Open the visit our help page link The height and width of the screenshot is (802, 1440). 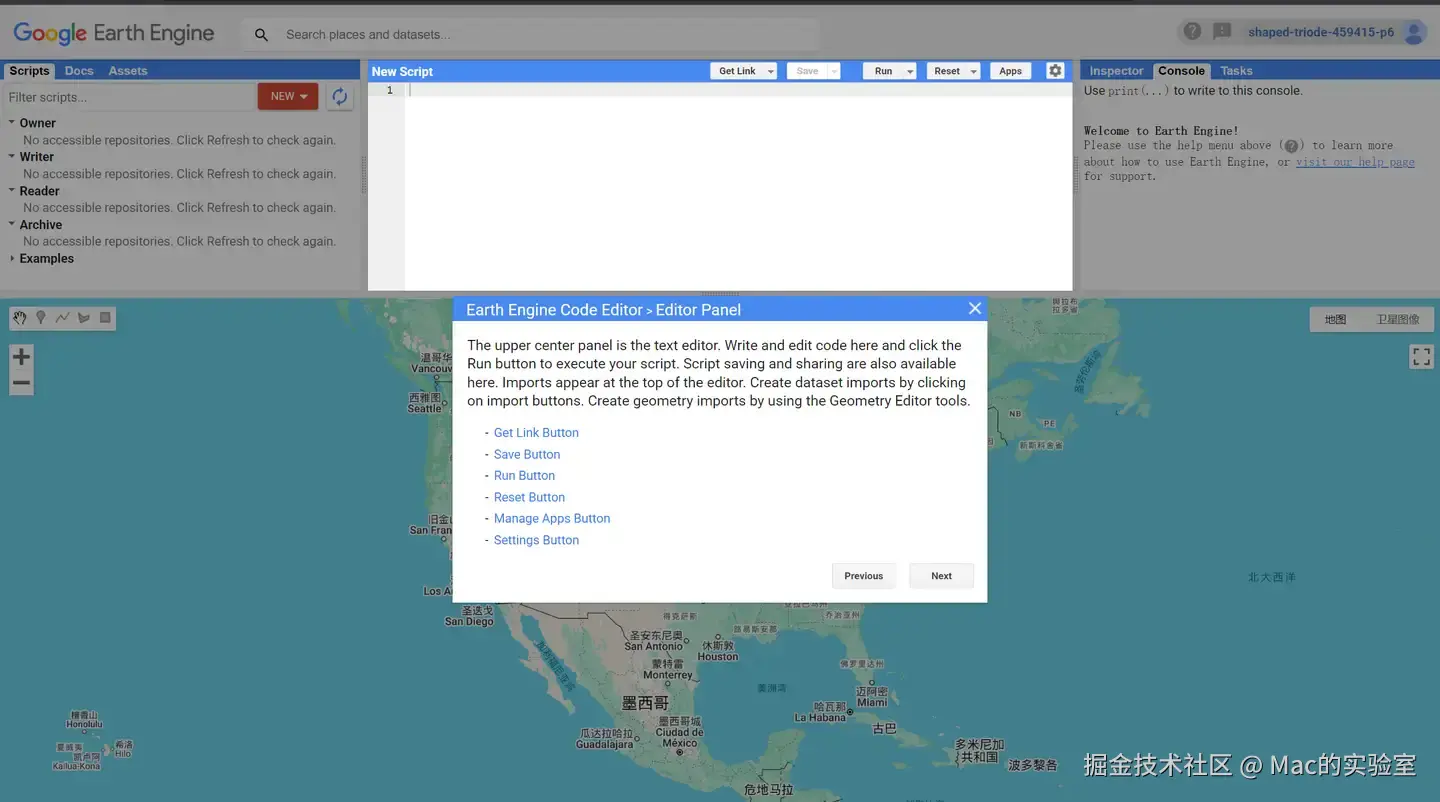(x=1355, y=162)
